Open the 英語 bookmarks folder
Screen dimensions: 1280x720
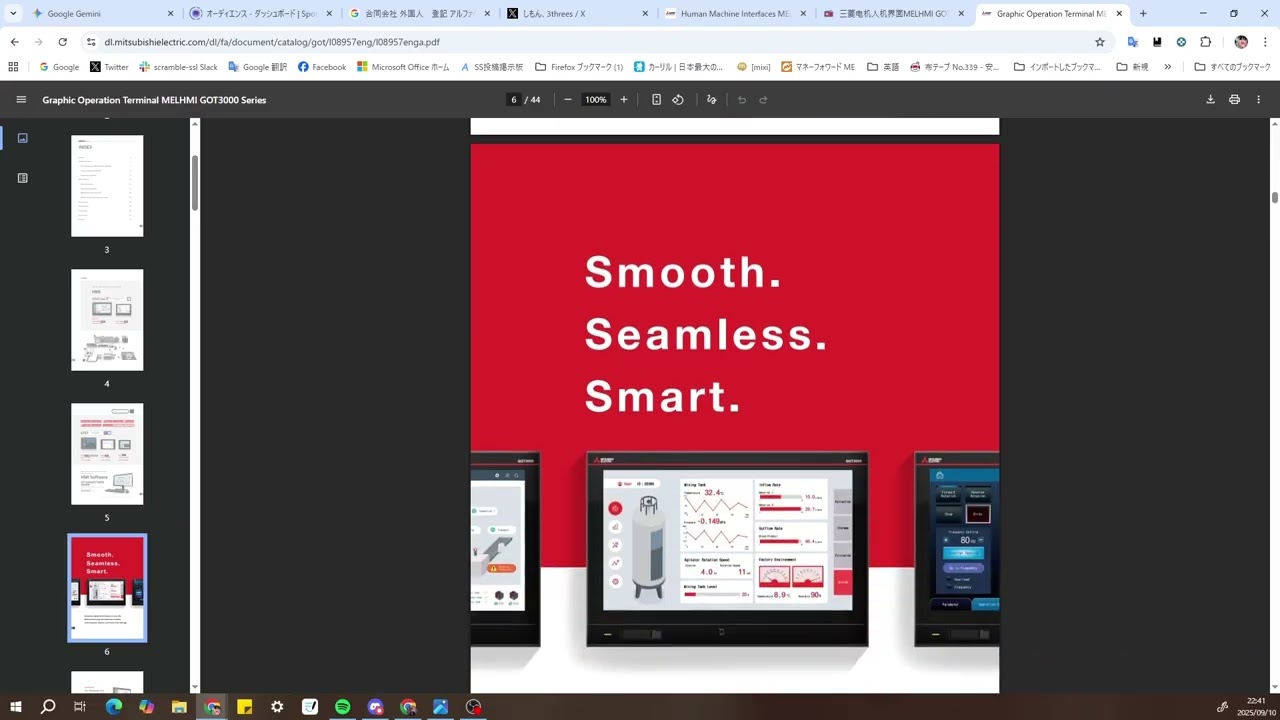tap(883, 67)
